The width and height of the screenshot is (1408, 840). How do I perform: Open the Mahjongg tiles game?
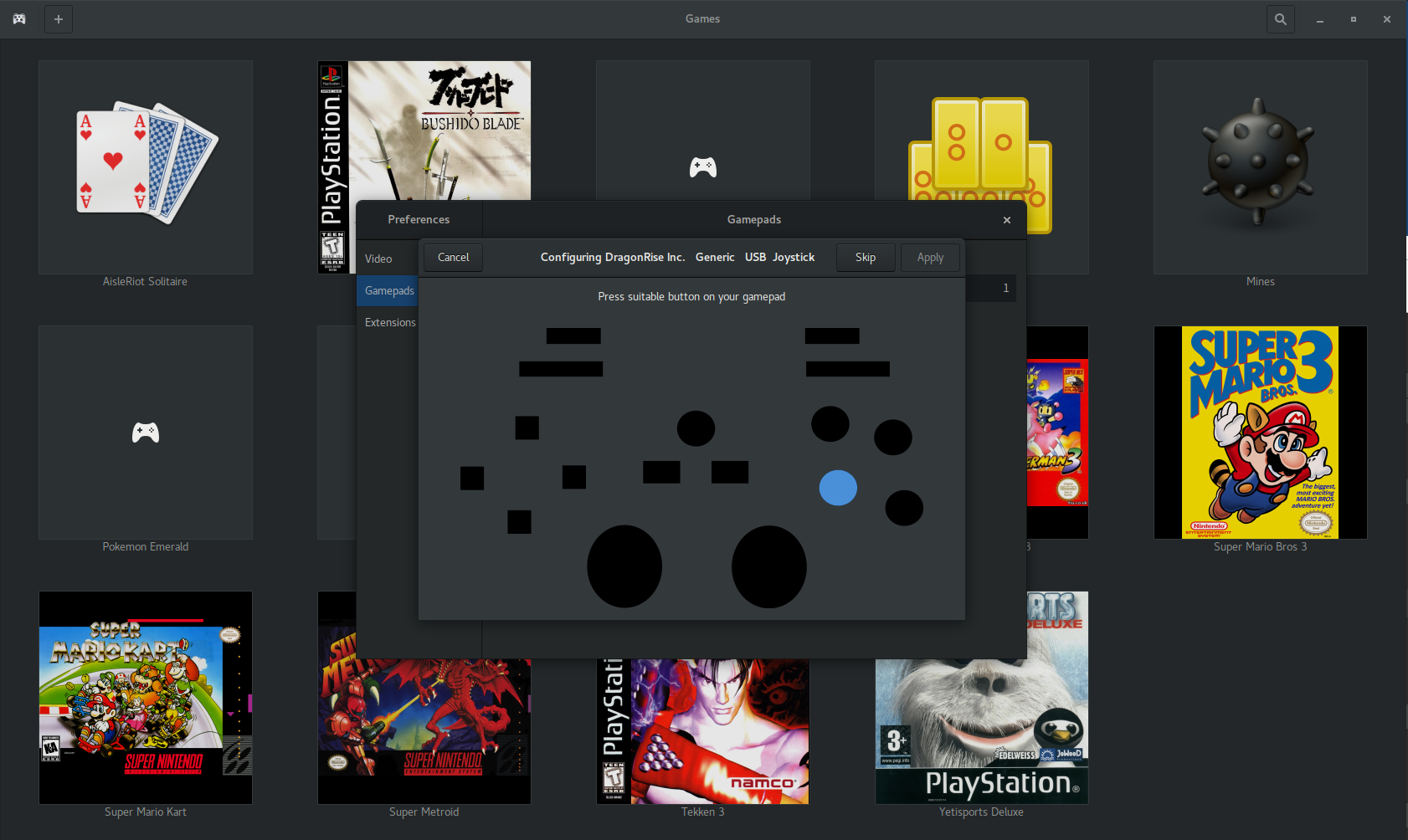click(x=981, y=130)
